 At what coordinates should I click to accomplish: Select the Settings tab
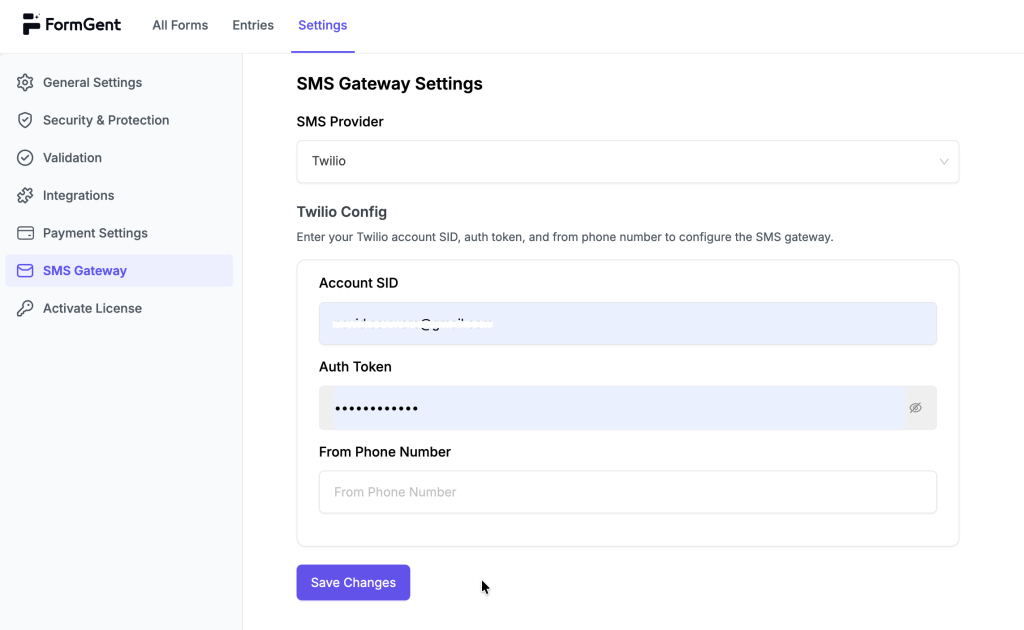tap(323, 25)
